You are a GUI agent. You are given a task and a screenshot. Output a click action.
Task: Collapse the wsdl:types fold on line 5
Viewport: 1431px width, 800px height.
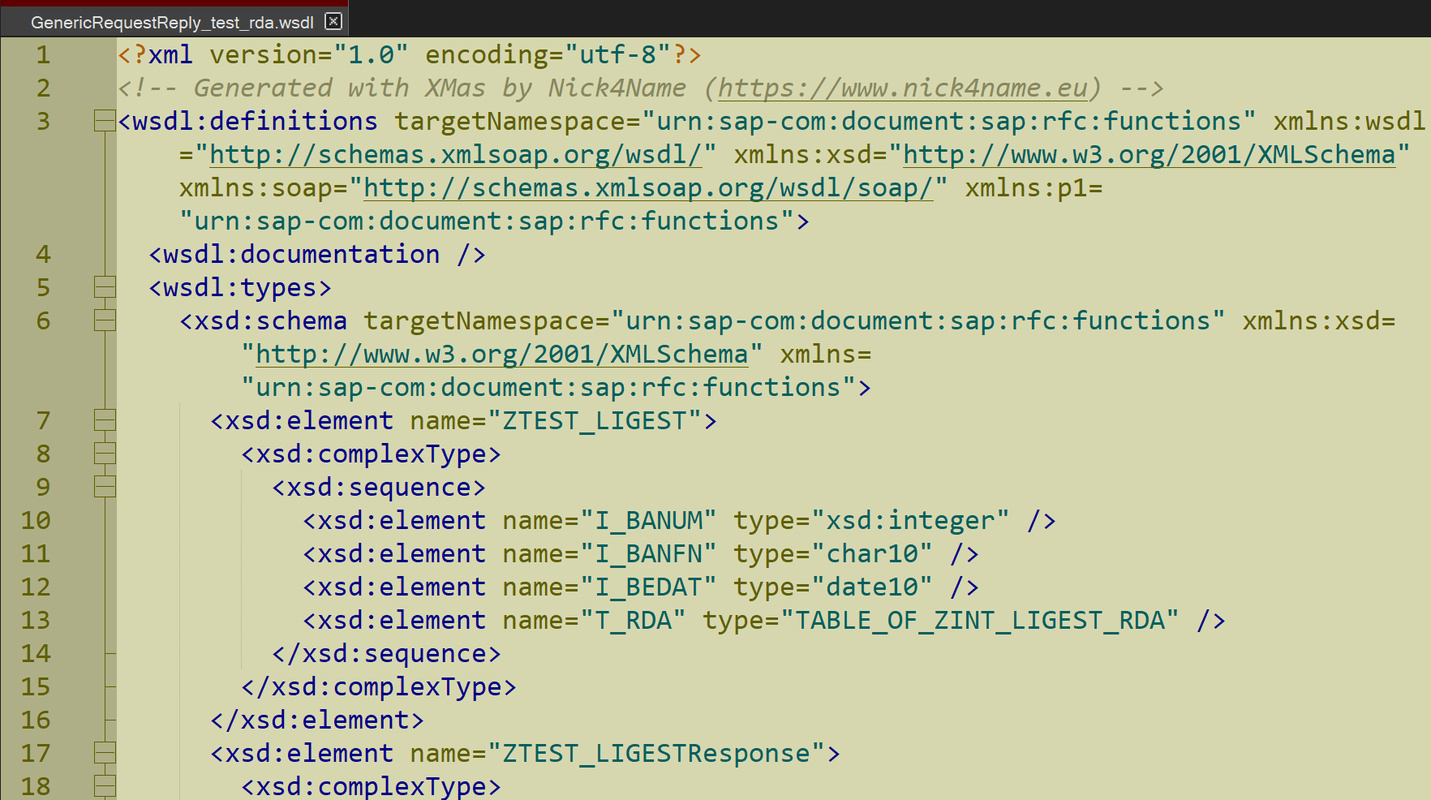tap(104, 287)
